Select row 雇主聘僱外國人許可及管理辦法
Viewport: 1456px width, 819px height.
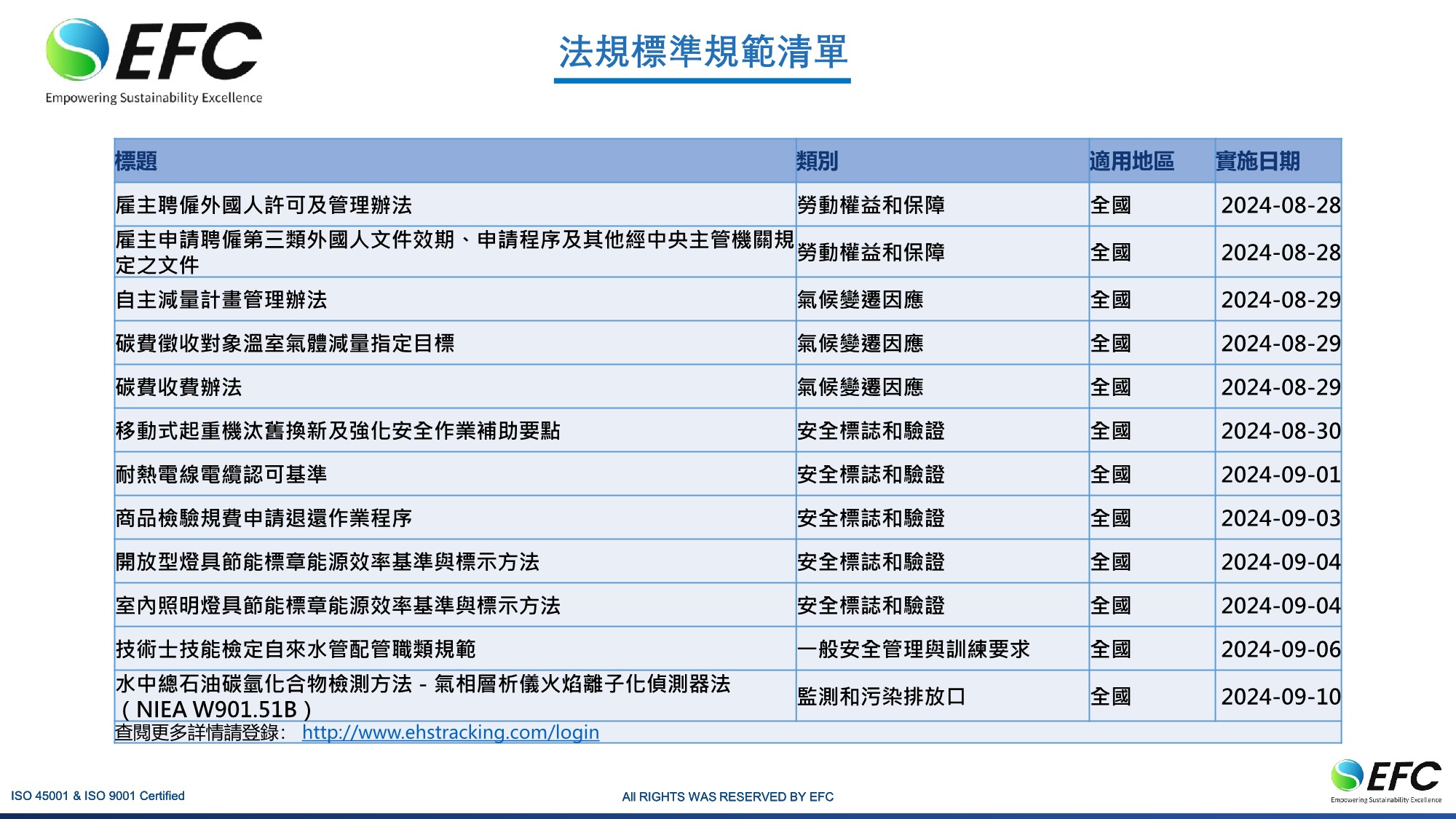pos(728,205)
